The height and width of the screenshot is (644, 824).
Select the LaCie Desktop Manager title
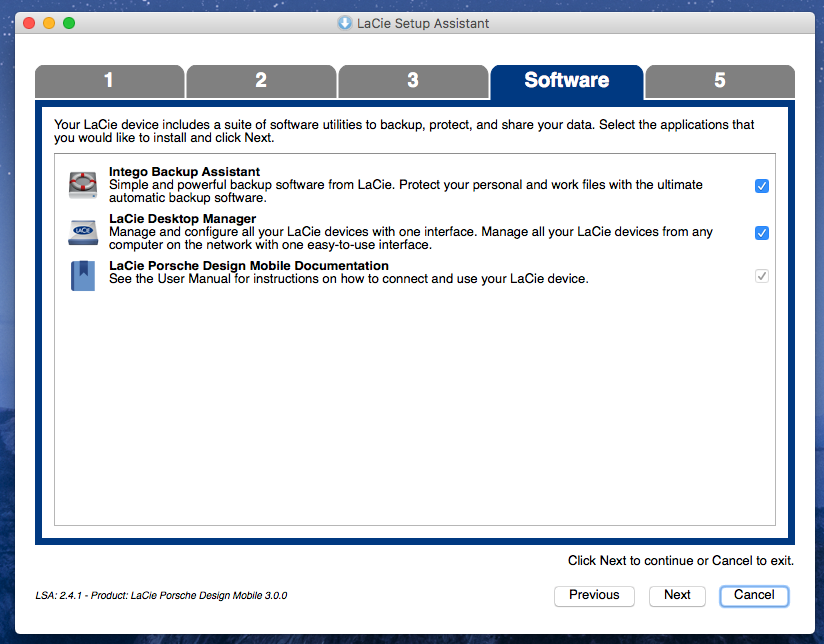tap(182, 219)
